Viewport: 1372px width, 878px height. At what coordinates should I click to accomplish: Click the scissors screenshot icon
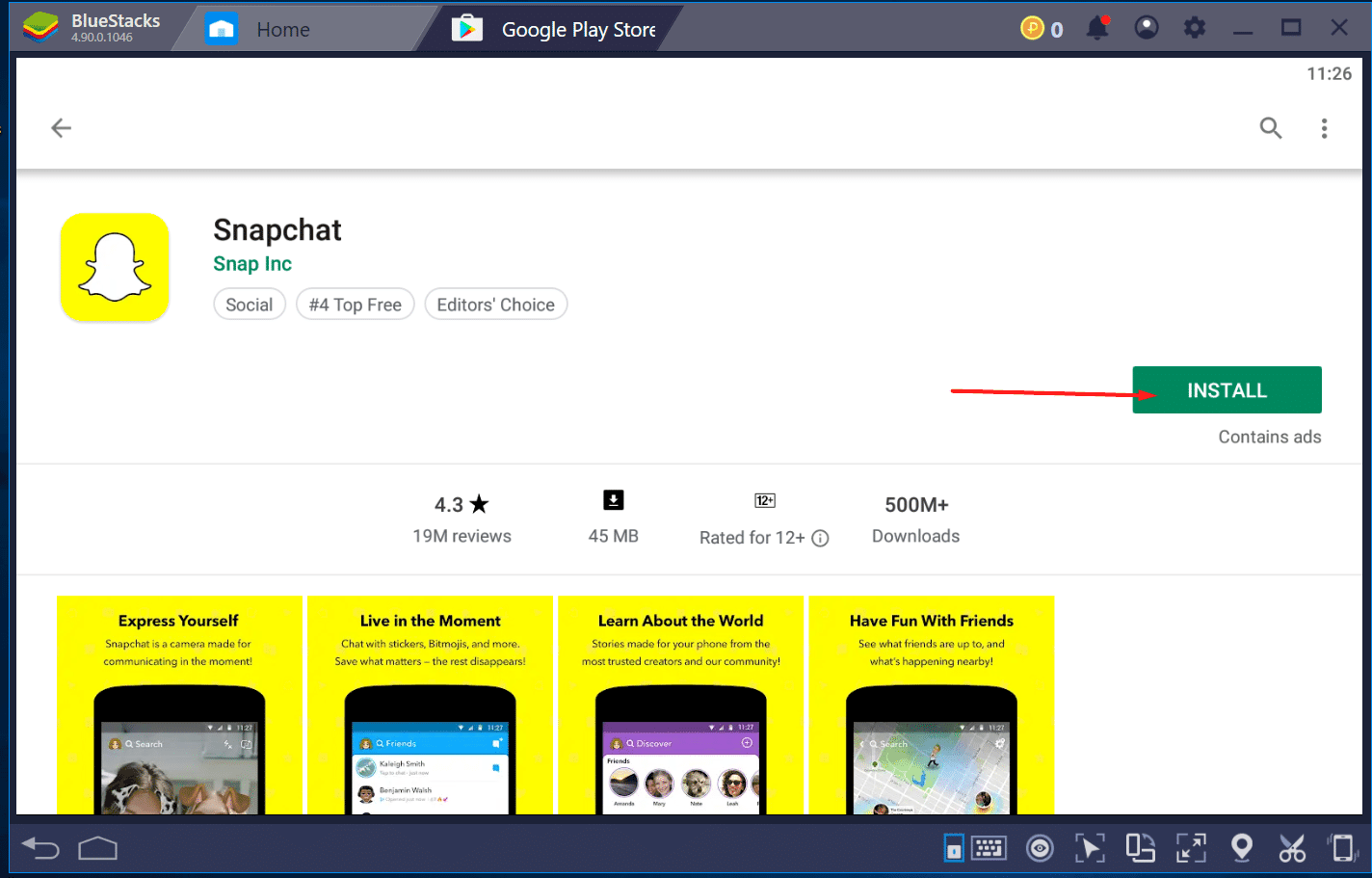coord(1292,848)
